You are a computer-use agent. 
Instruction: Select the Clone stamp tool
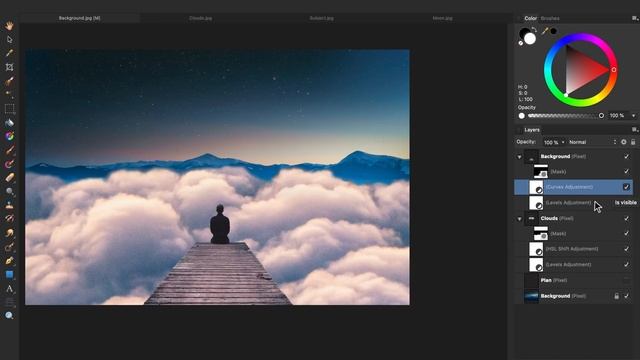(x=9, y=205)
